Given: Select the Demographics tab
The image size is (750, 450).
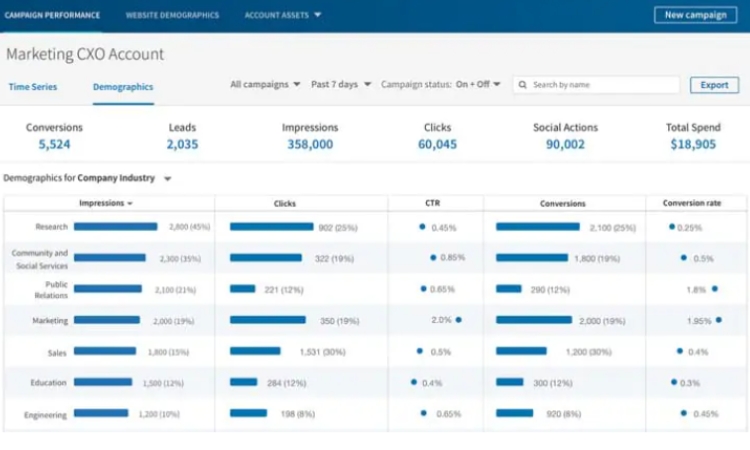Looking at the screenshot, I should pos(123,87).
